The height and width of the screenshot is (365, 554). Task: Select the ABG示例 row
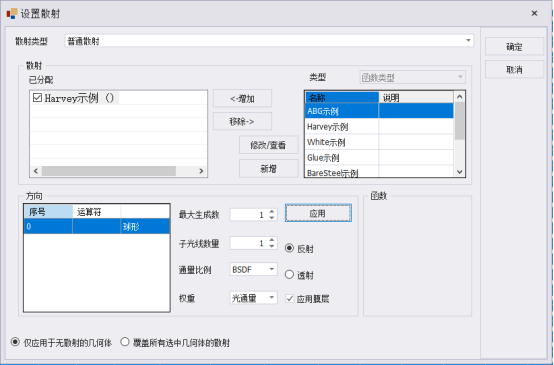[x=379, y=111]
